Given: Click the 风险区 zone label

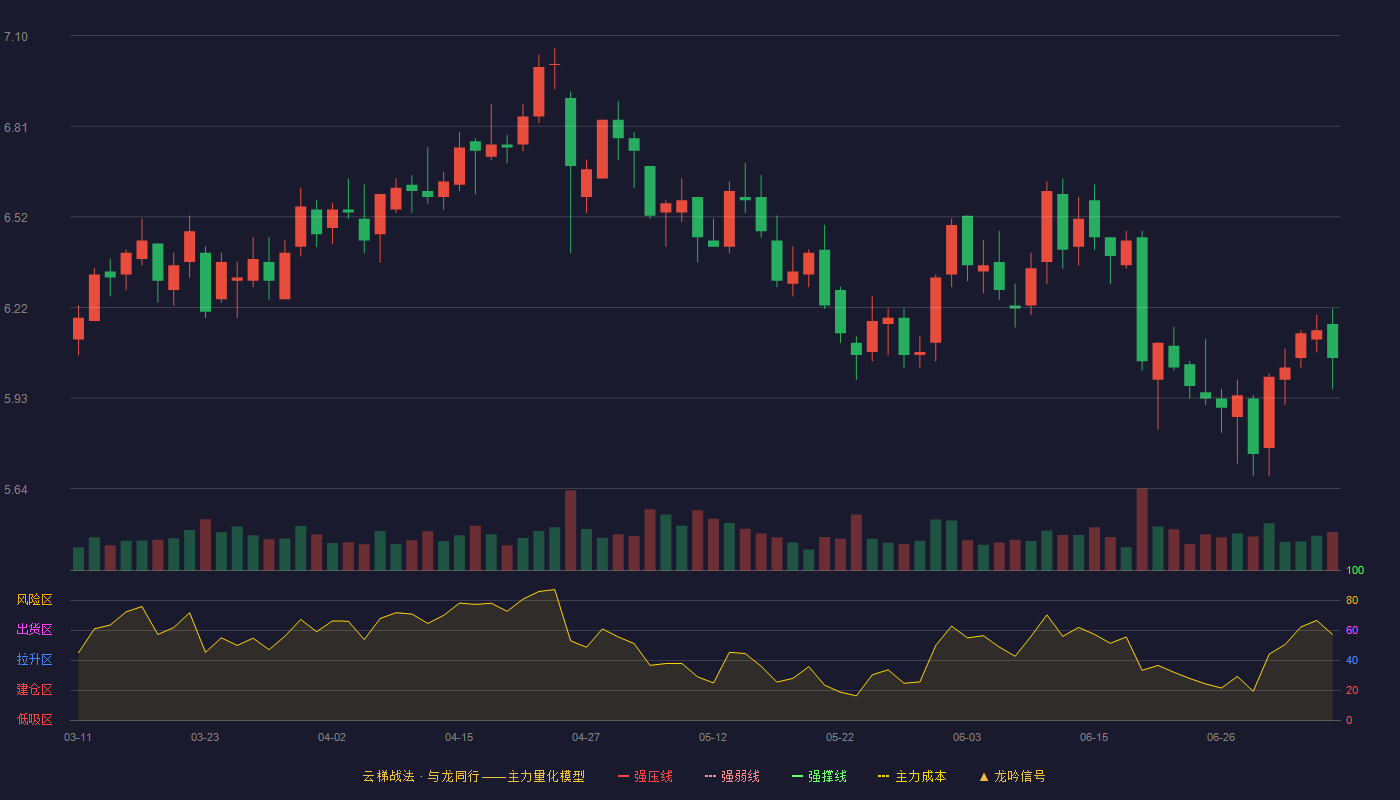Looking at the screenshot, I should pos(34,600).
